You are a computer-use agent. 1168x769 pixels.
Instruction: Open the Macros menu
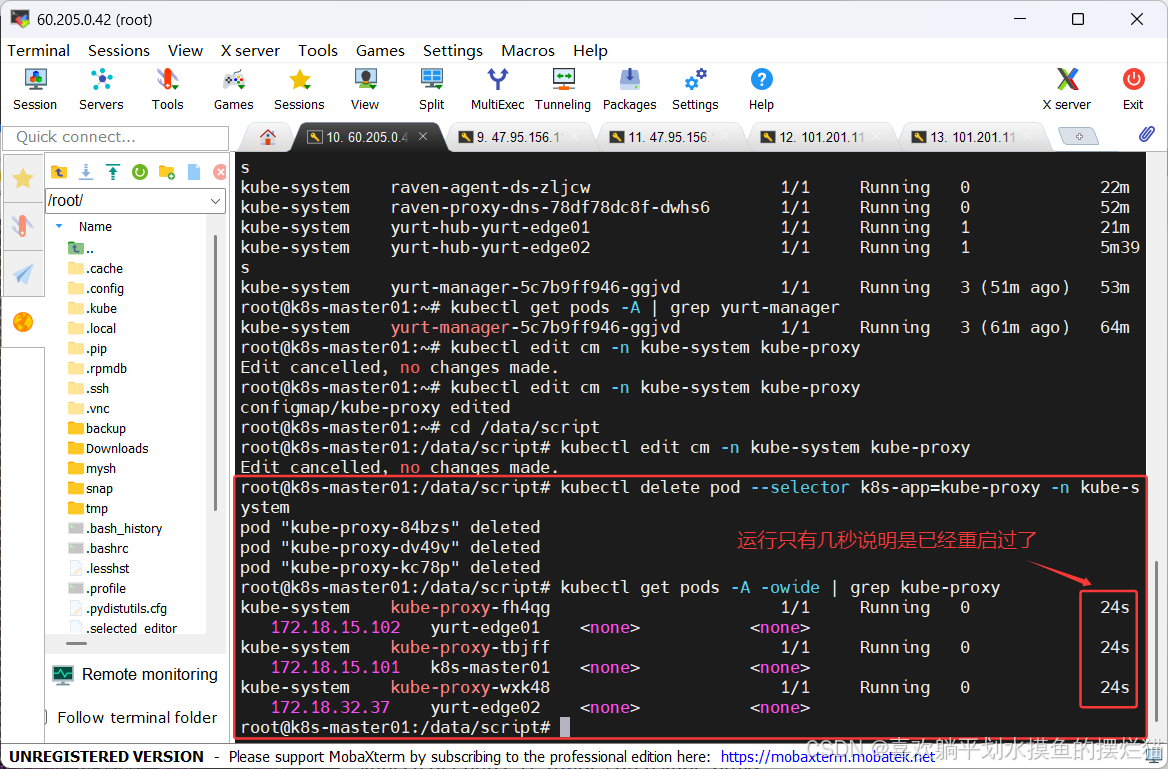tap(527, 51)
